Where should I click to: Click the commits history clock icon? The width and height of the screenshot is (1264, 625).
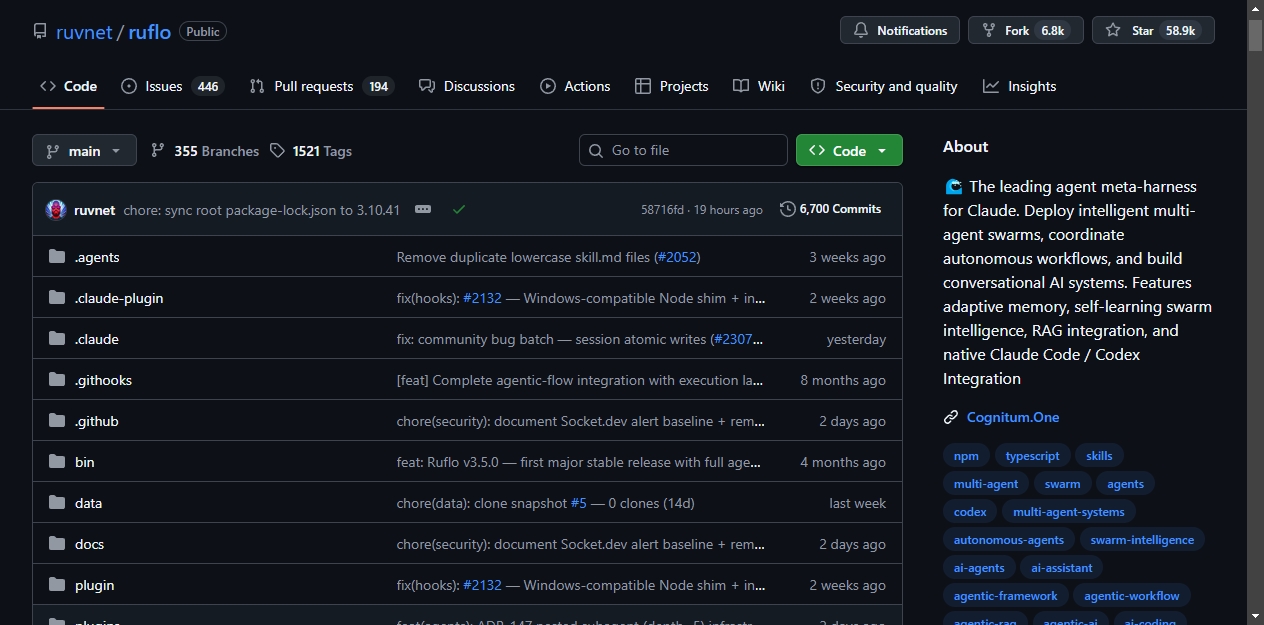788,209
